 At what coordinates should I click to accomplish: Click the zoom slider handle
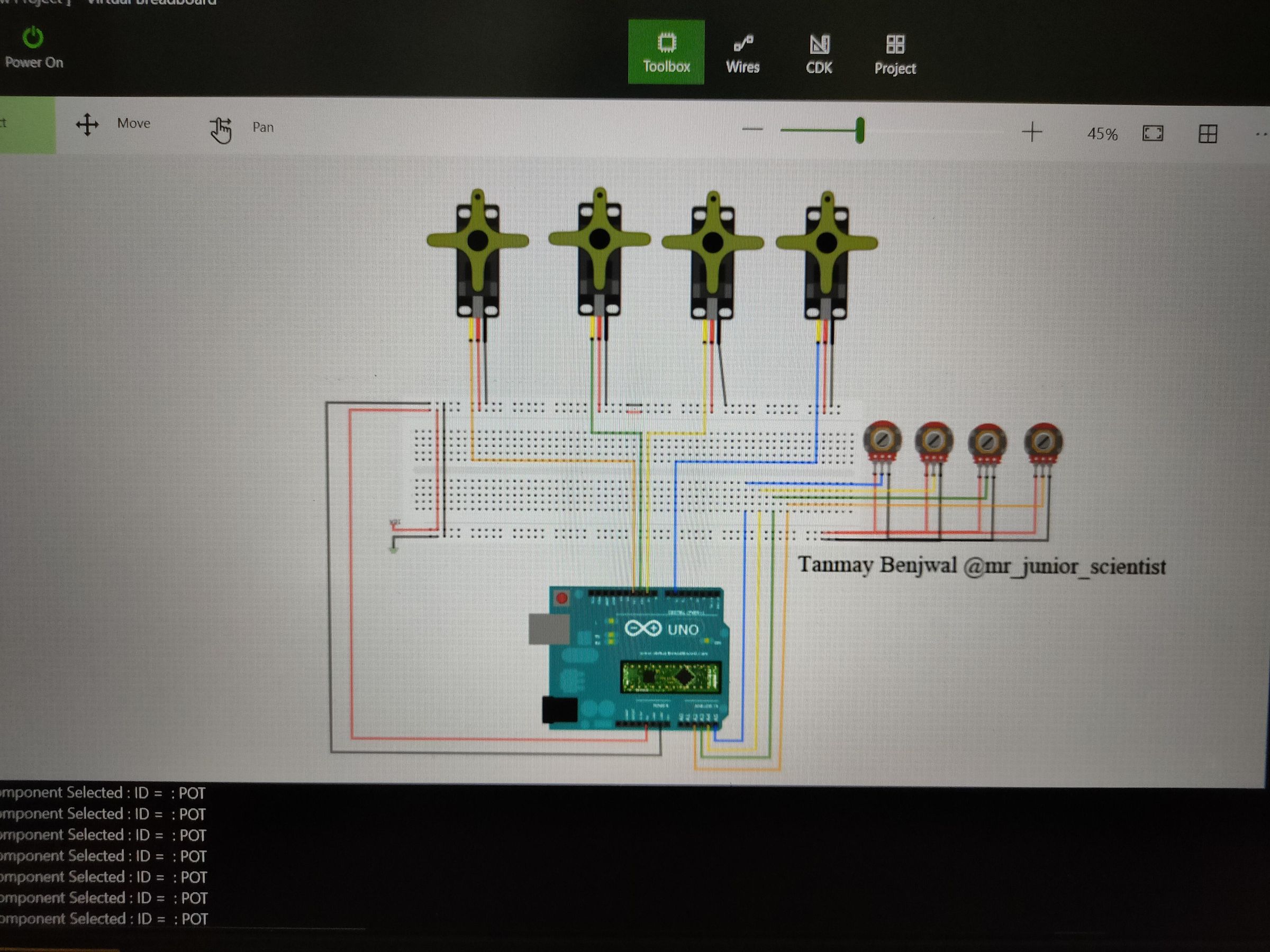tap(859, 130)
